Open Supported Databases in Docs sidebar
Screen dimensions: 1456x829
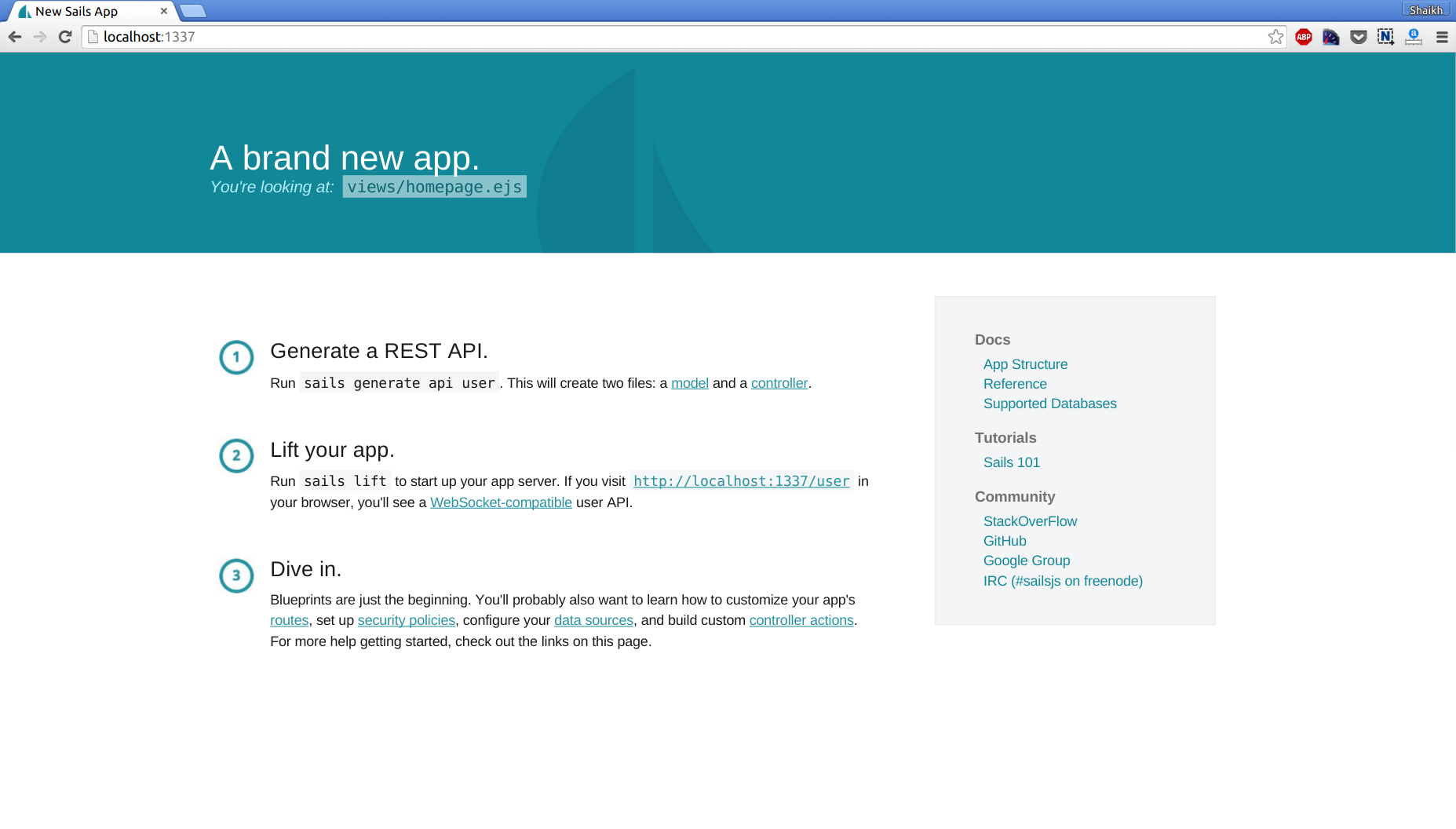pyautogui.click(x=1049, y=404)
